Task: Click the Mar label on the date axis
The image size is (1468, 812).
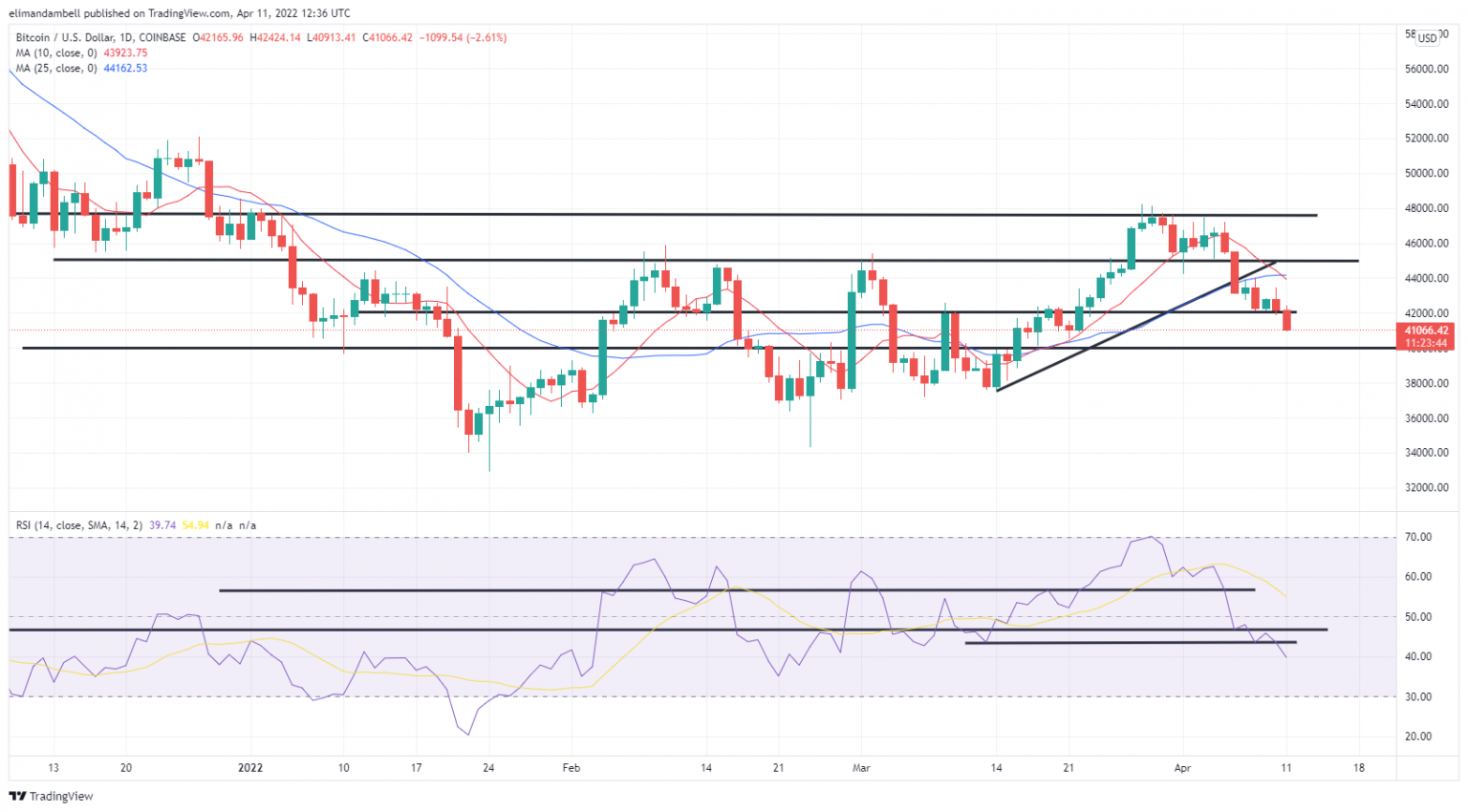Action: (x=862, y=768)
